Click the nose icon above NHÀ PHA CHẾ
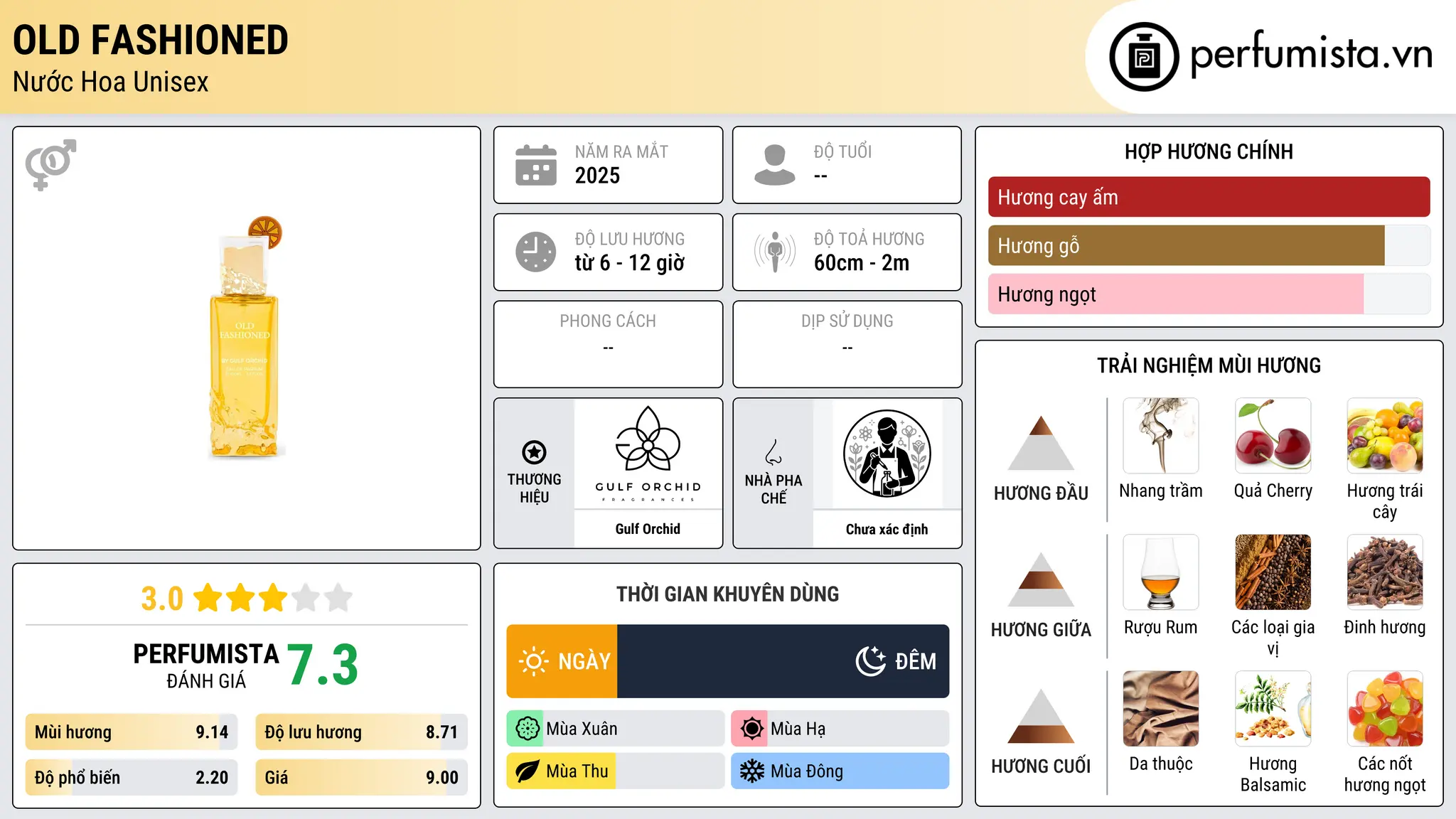 click(x=773, y=452)
